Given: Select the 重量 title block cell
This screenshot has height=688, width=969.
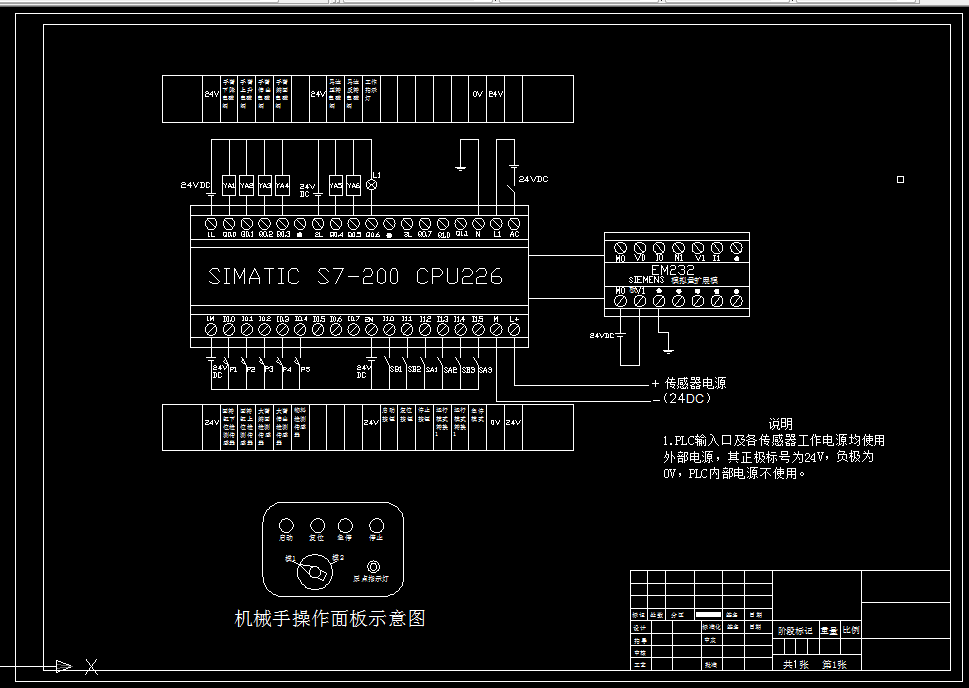Looking at the screenshot, I should [829, 631].
